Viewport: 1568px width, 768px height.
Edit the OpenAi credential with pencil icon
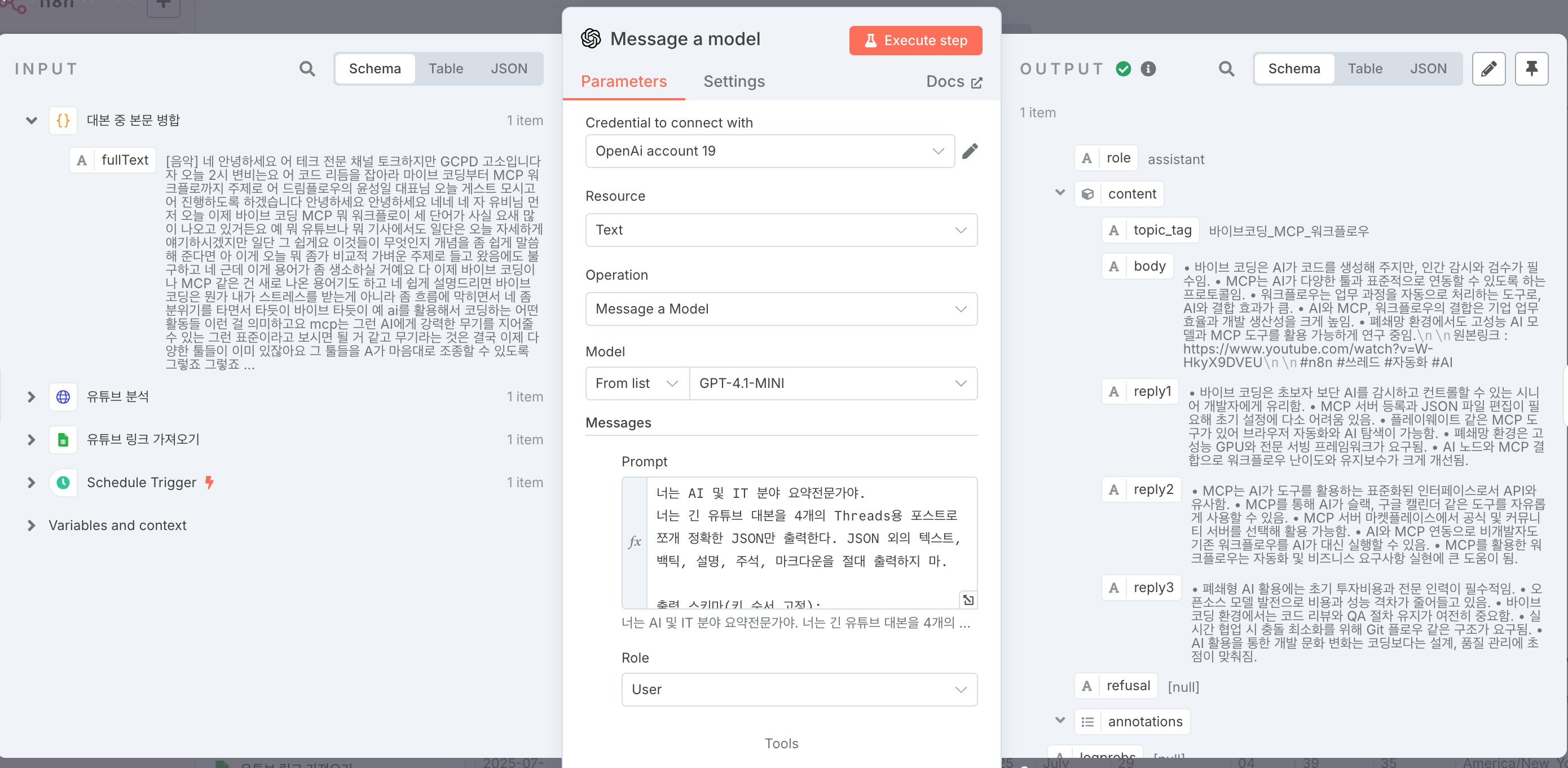(970, 151)
